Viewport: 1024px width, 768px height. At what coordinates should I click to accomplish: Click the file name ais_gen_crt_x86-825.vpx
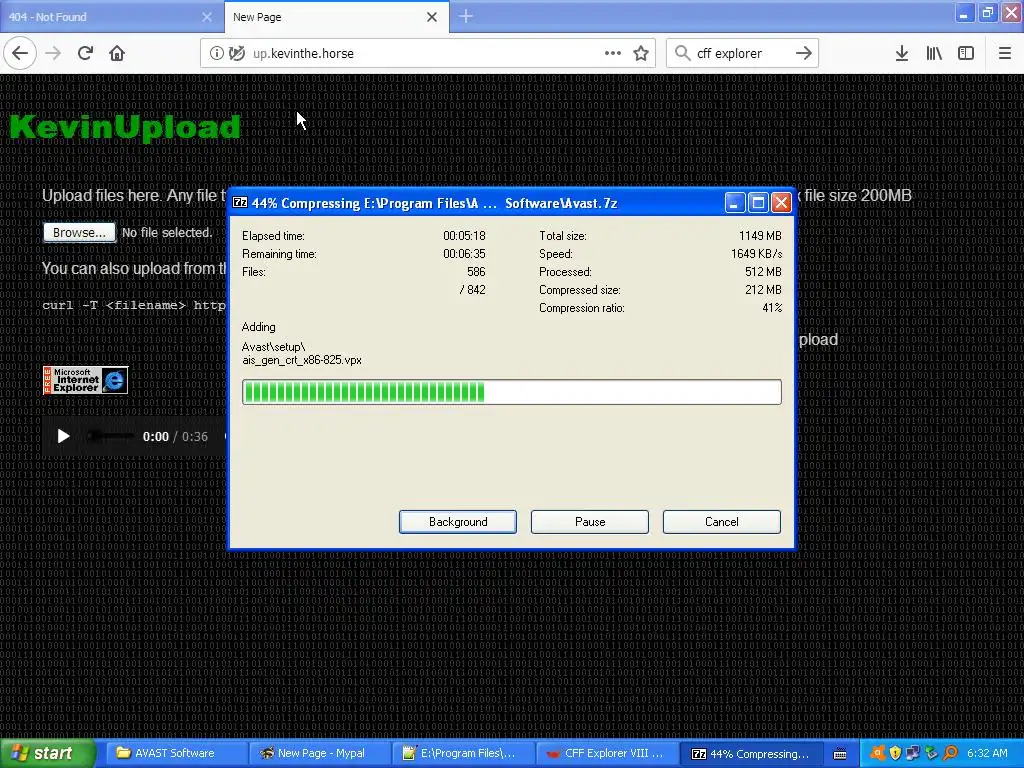(302, 360)
